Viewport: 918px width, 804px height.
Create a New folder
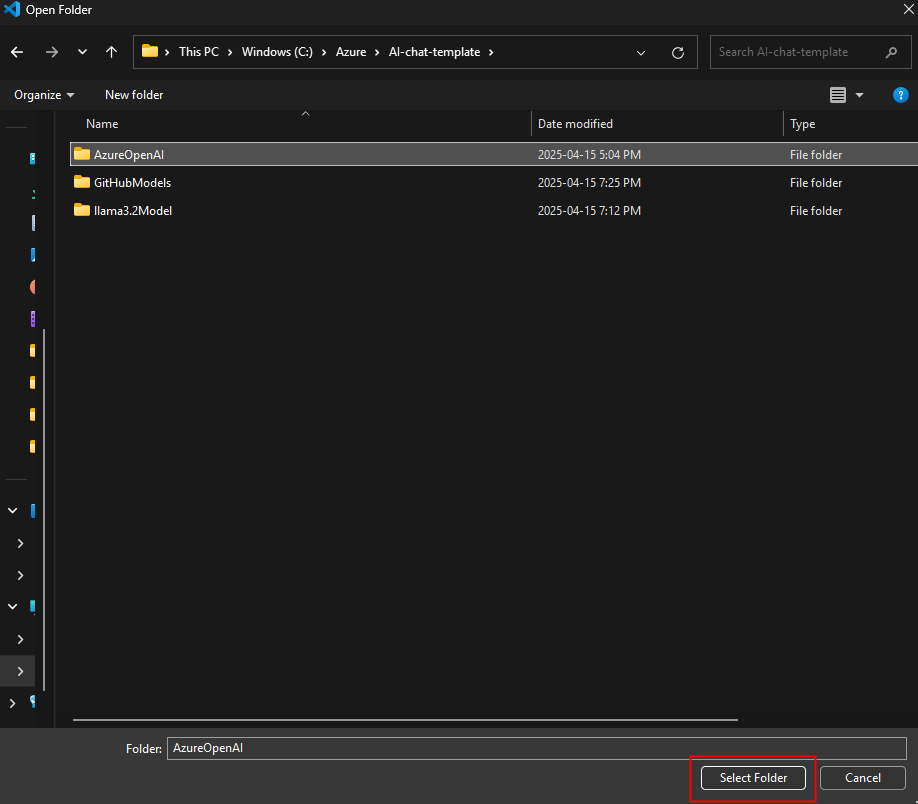pos(134,95)
